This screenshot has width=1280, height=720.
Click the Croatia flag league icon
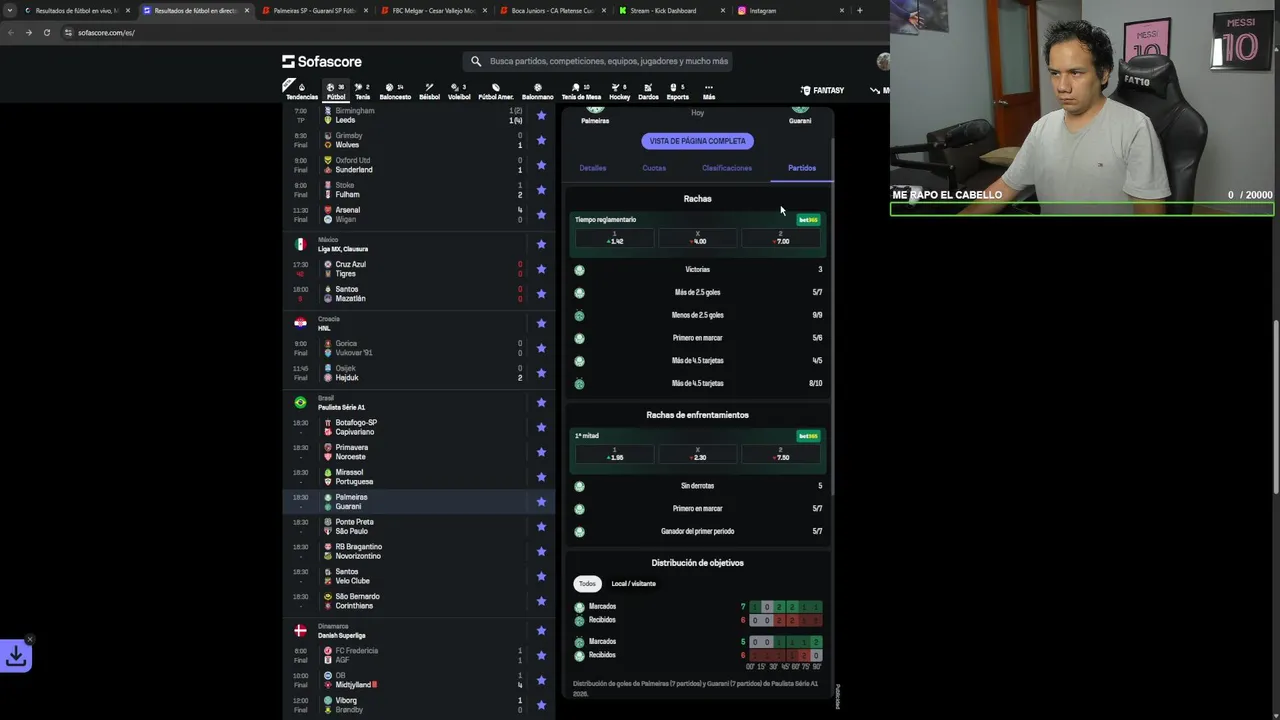pyautogui.click(x=300, y=323)
